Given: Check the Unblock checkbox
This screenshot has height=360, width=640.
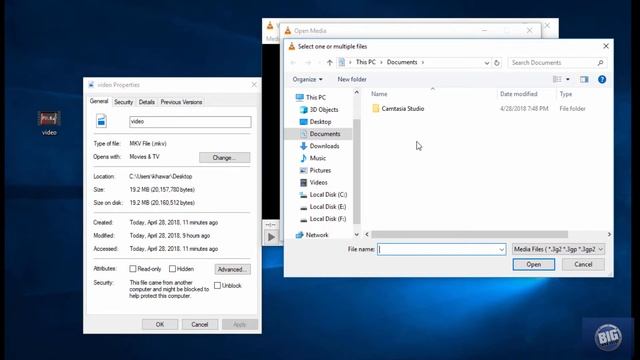Looking at the screenshot, I should pyautogui.click(x=218, y=285).
